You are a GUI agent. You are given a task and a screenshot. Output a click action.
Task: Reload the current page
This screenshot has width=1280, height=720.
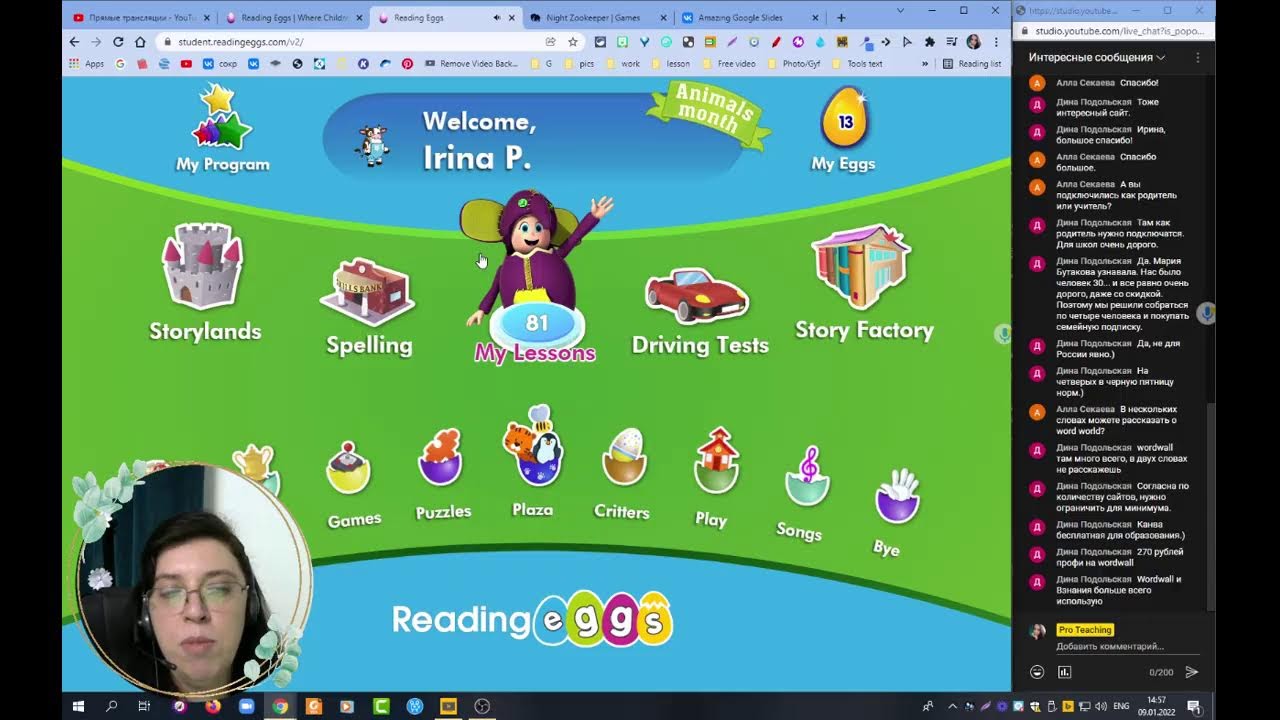click(118, 42)
